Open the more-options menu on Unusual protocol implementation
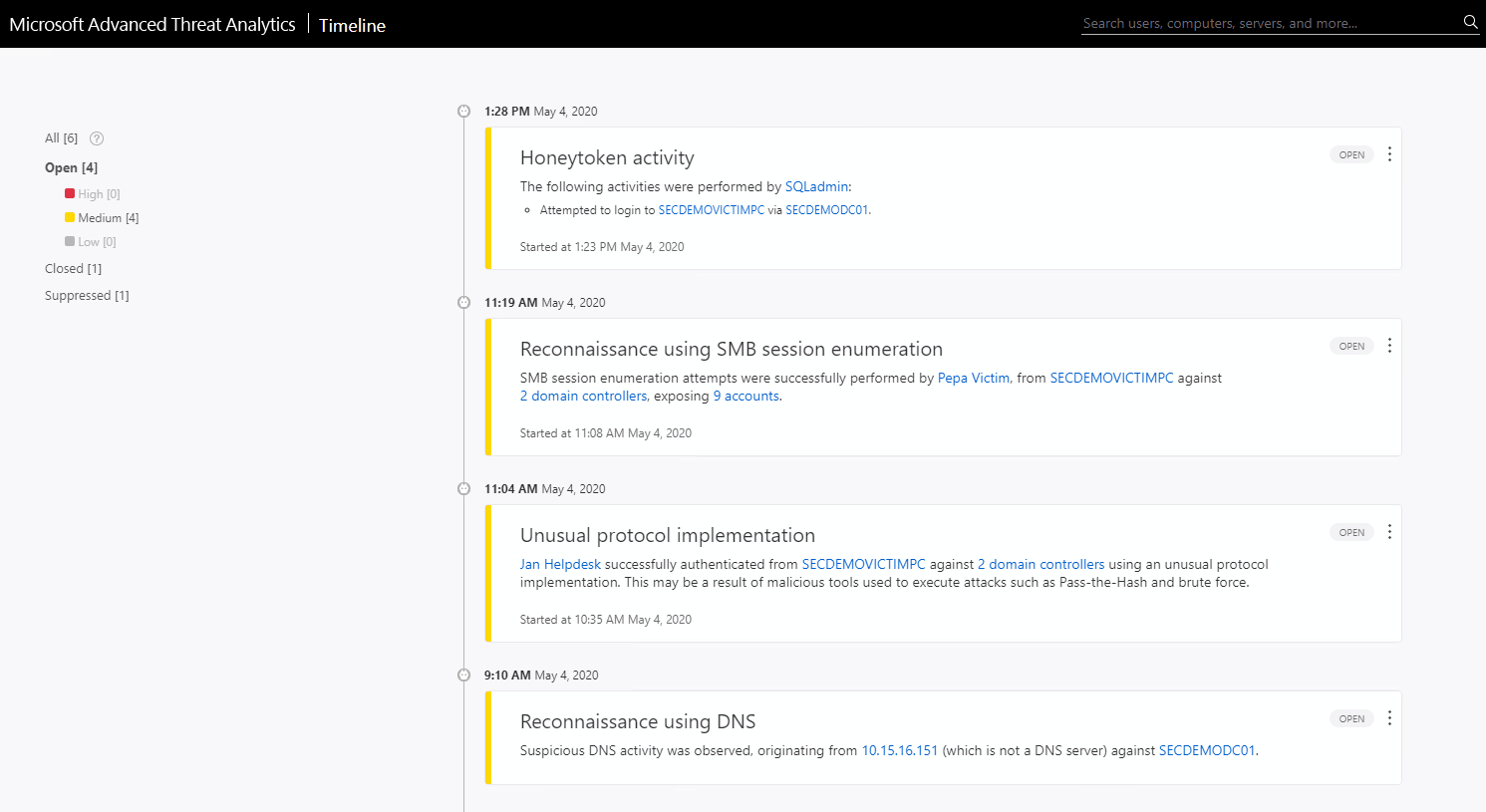 [x=1389, y=532]
